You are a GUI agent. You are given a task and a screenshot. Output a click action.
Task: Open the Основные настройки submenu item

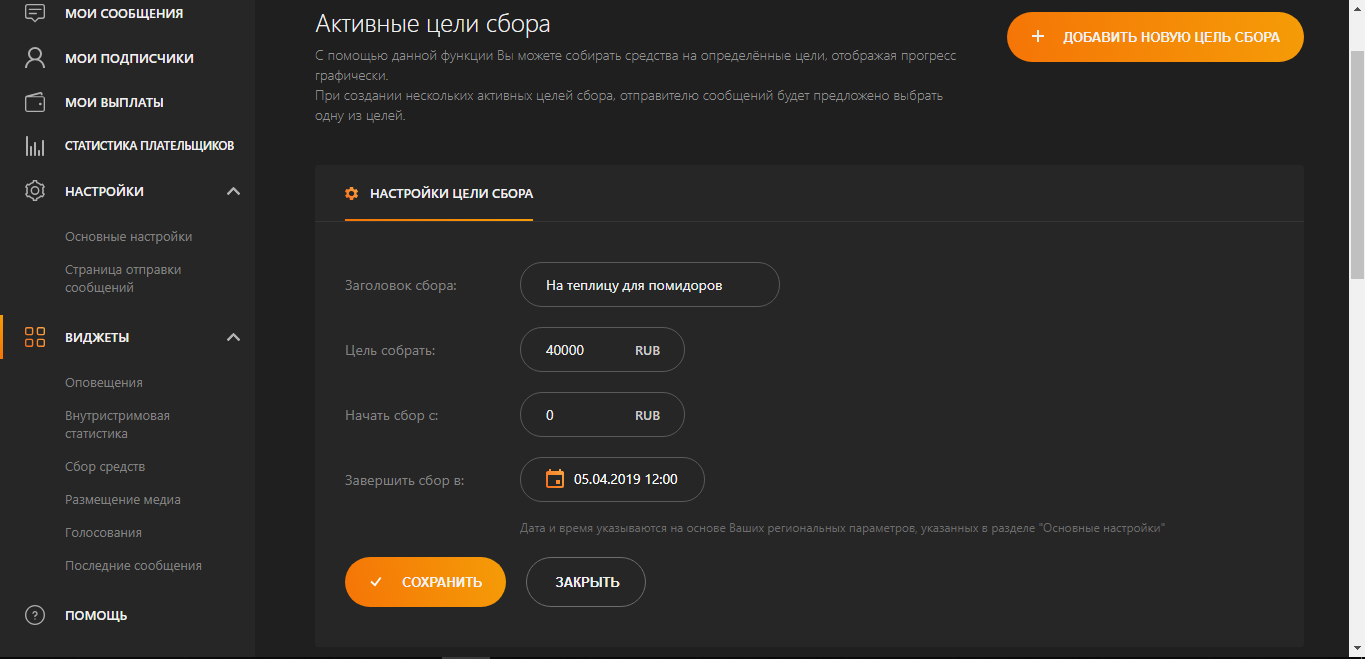(x=128, y=237)
